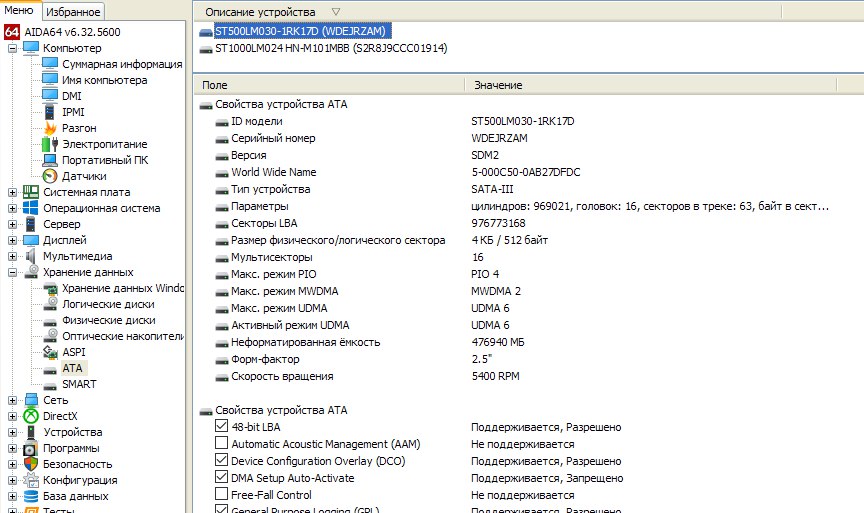Screen dimensions: 864x513
Task: Click the Электропитание battery icon
Action: (50, 144)
